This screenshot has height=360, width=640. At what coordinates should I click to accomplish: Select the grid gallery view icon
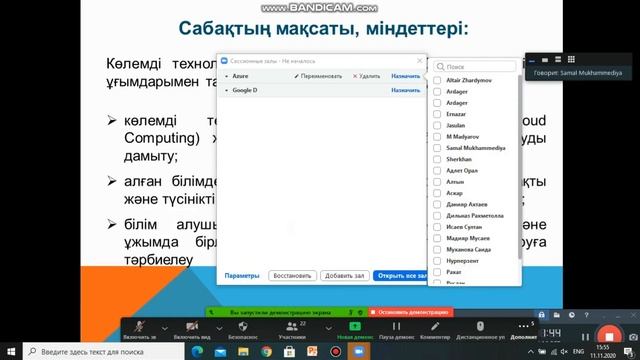click(571, 60)
